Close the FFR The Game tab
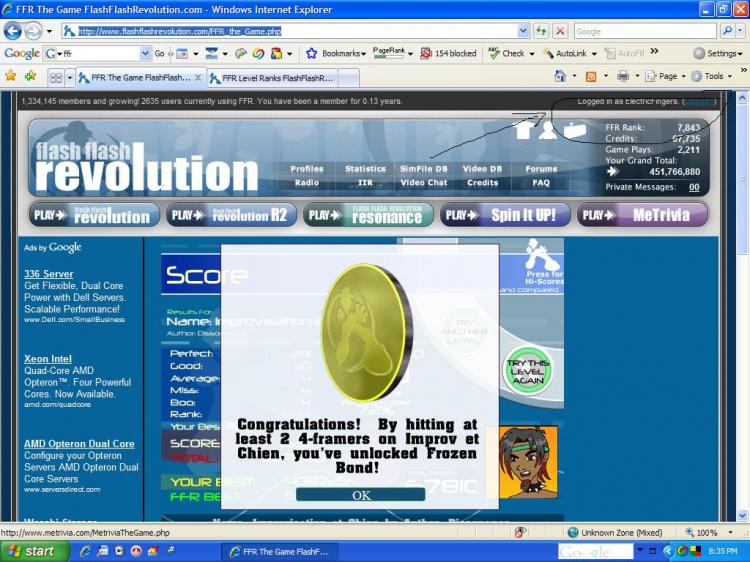Screen dimensions: 750x562 (x=199, y=77)
